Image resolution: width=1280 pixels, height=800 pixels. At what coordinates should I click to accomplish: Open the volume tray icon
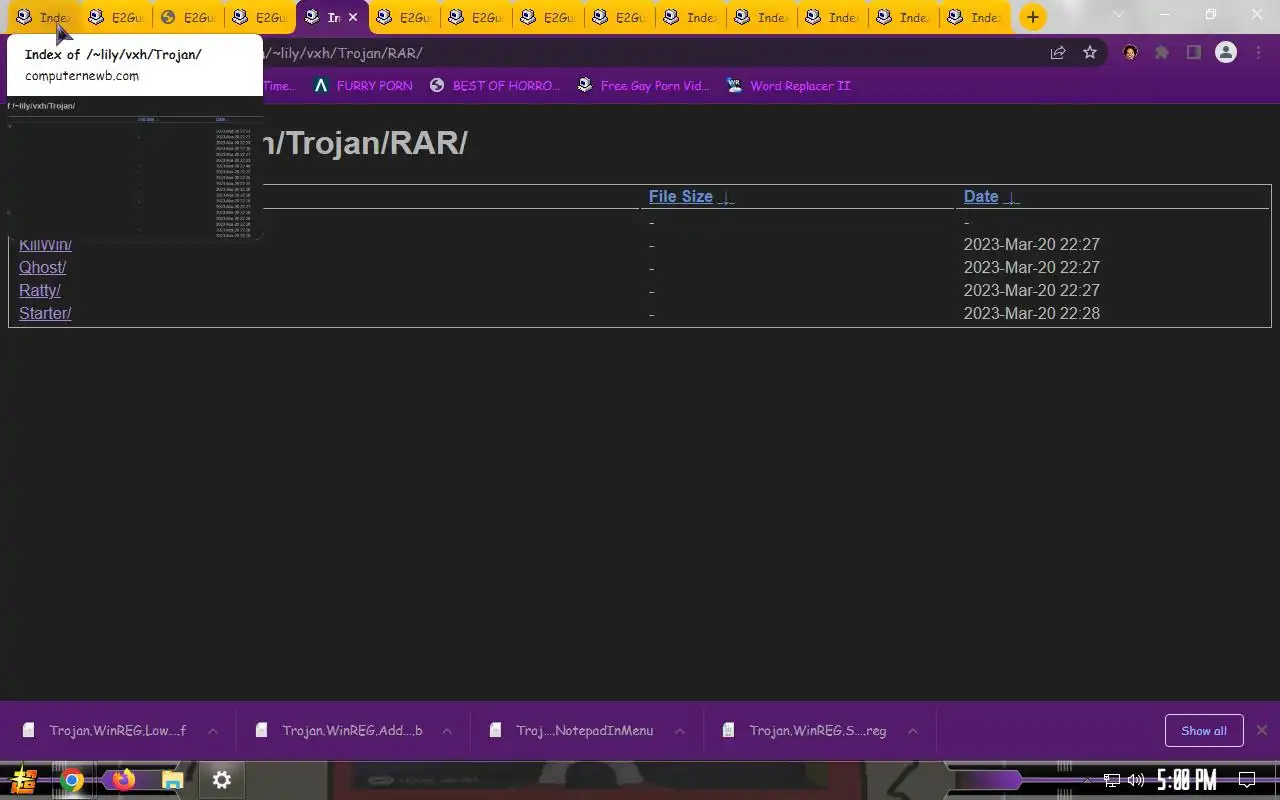click(x=1136, y=781)
